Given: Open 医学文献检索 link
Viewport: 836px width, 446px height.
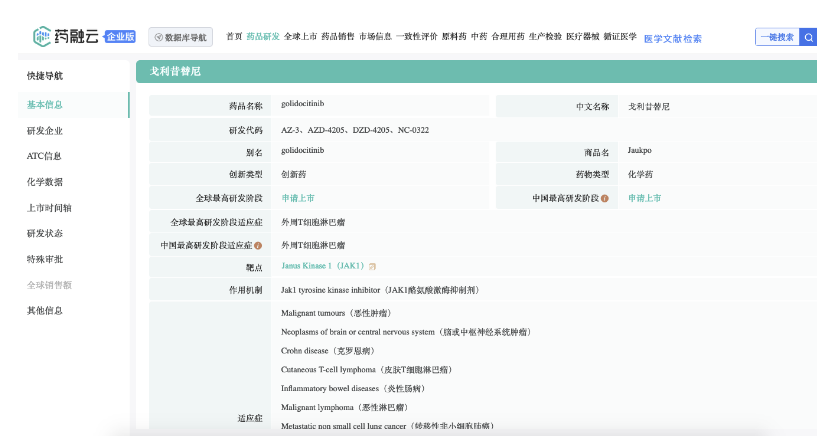Looking at the screenshot, I should point(672,38).
